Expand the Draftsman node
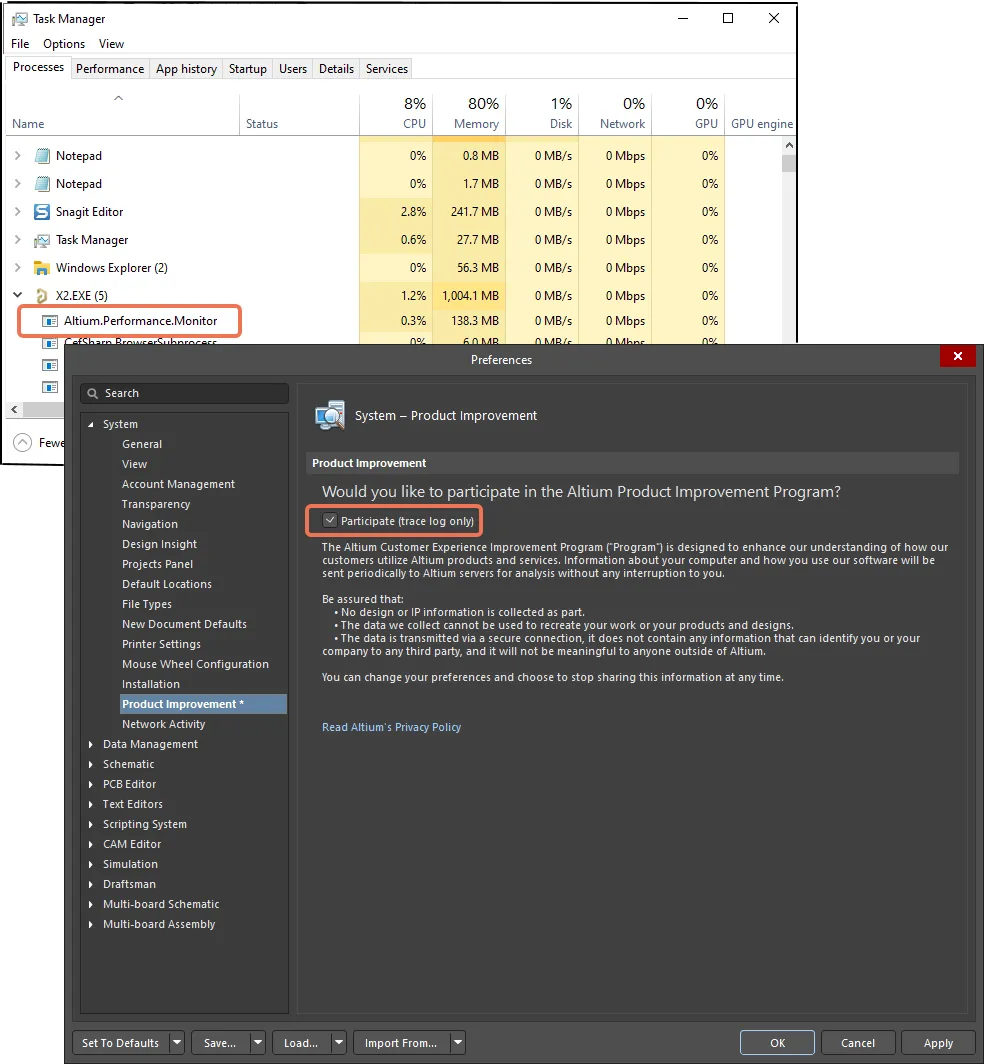 [91, 885]
